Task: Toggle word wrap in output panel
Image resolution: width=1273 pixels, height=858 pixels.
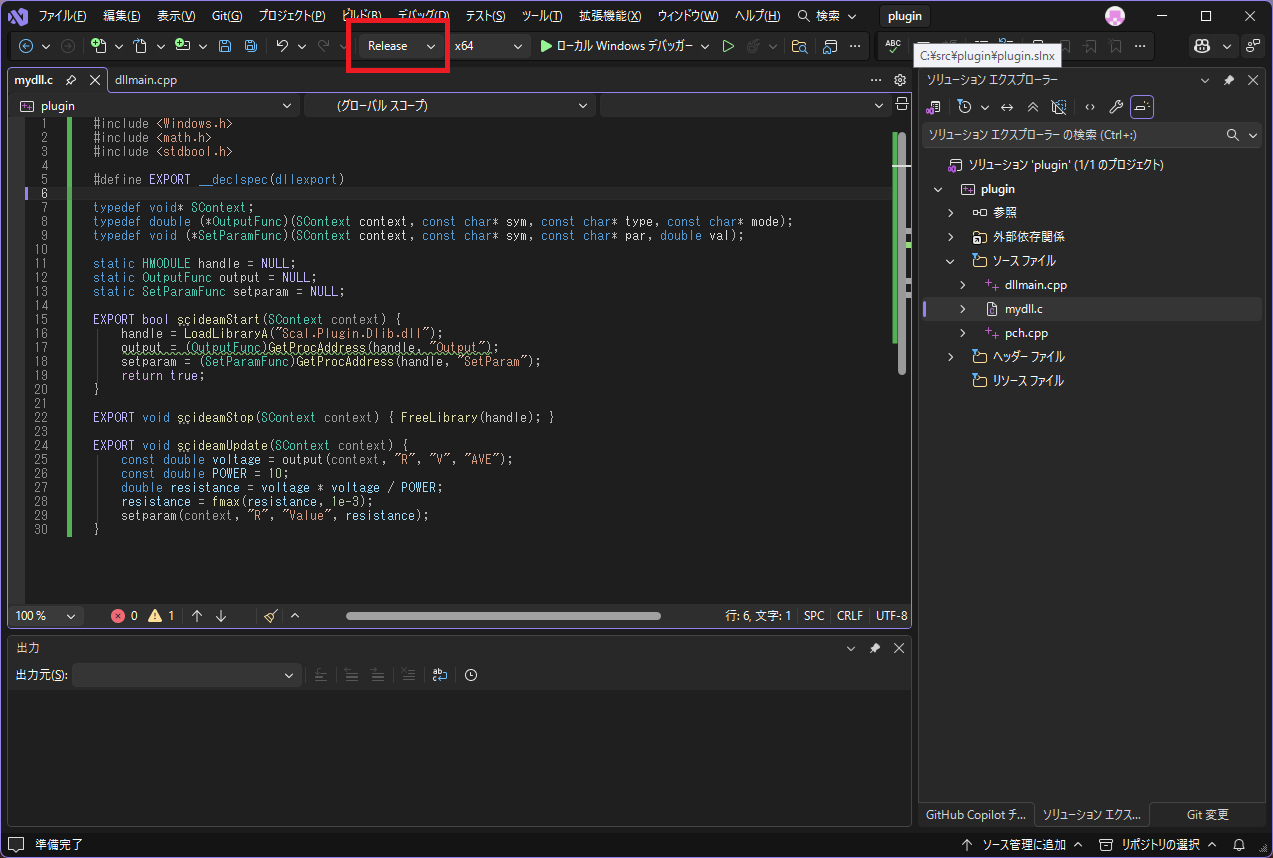Action: (x=439, y=675)
